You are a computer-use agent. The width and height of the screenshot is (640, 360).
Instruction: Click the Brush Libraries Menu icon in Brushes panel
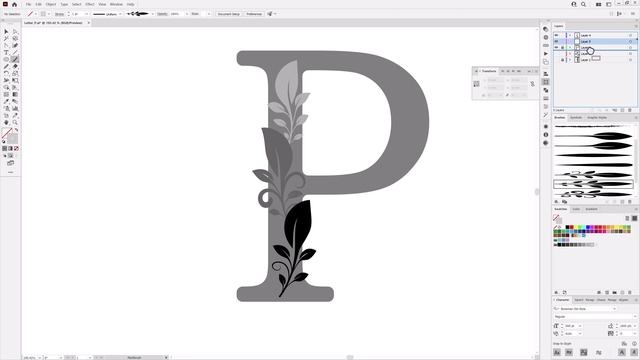(x=556, y=202)
